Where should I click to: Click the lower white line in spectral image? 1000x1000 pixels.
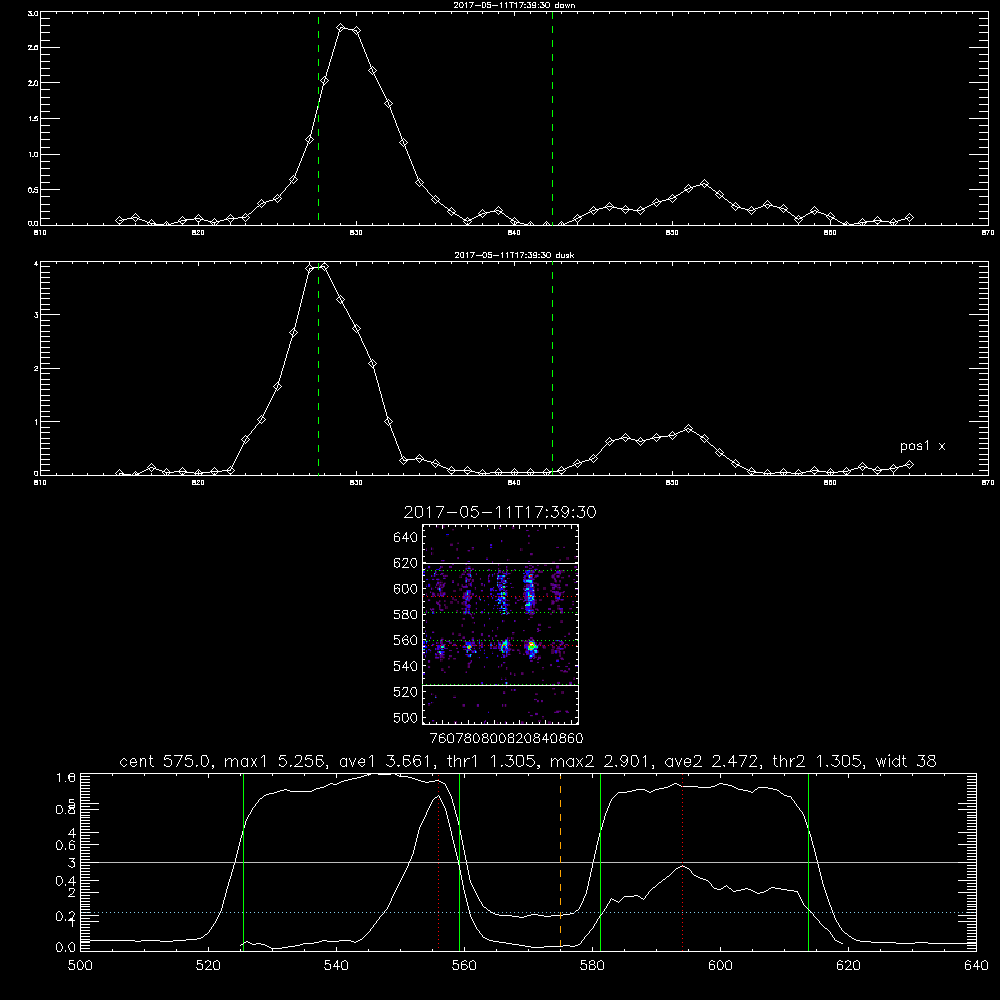(x=501, y=685)
